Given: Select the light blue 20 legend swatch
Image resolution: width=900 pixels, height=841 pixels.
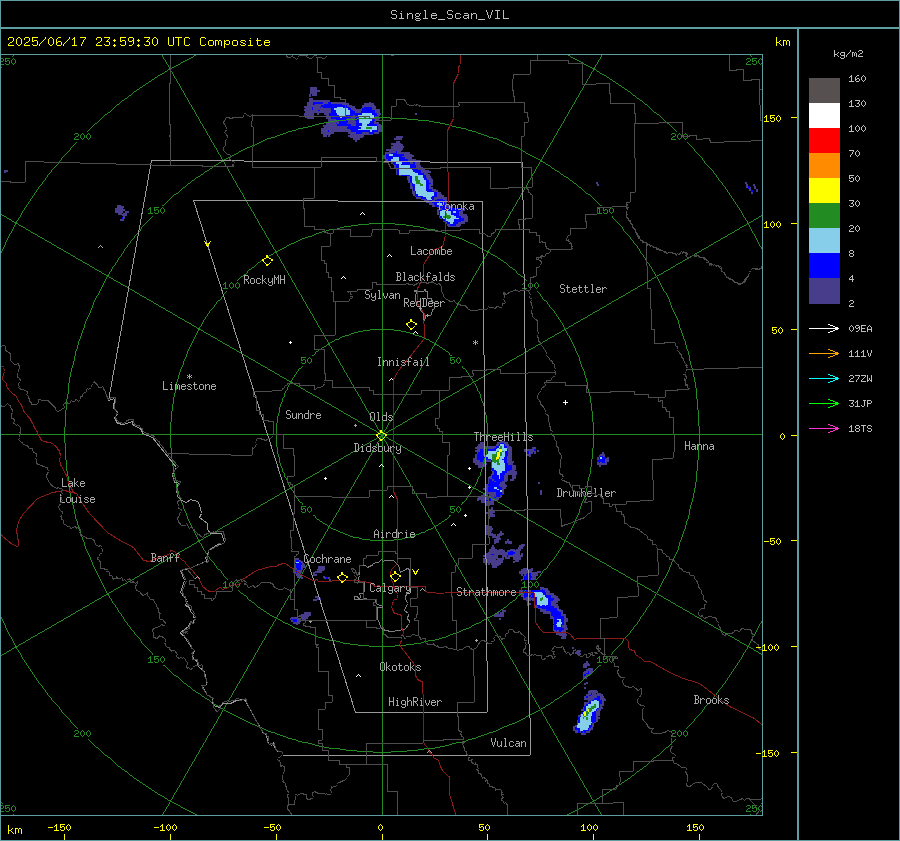Looking at the screenshot, I should pos(824,241).
